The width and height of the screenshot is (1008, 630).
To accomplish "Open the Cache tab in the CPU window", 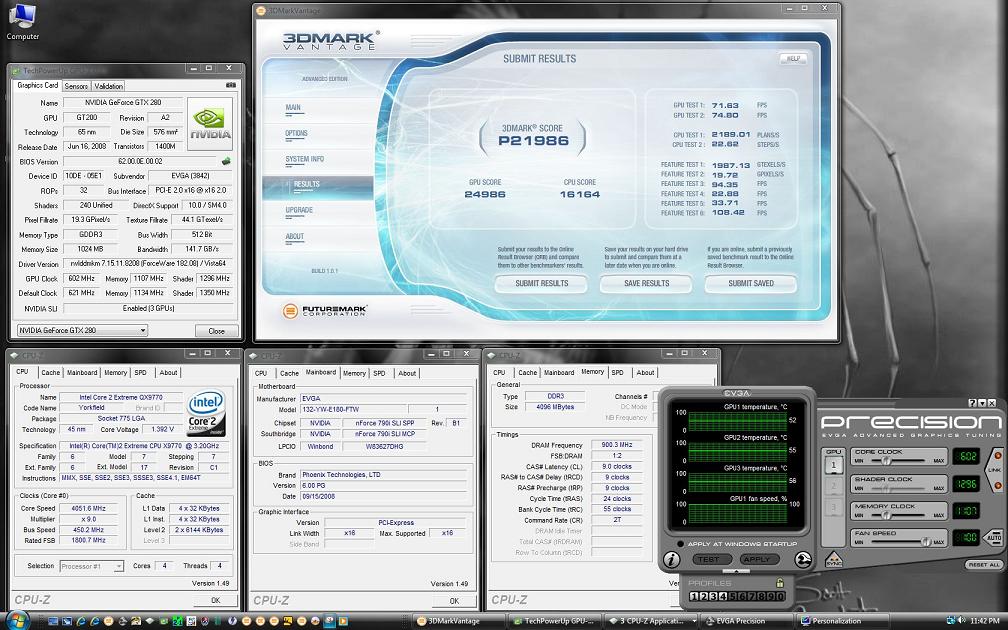I will [50, 372].
